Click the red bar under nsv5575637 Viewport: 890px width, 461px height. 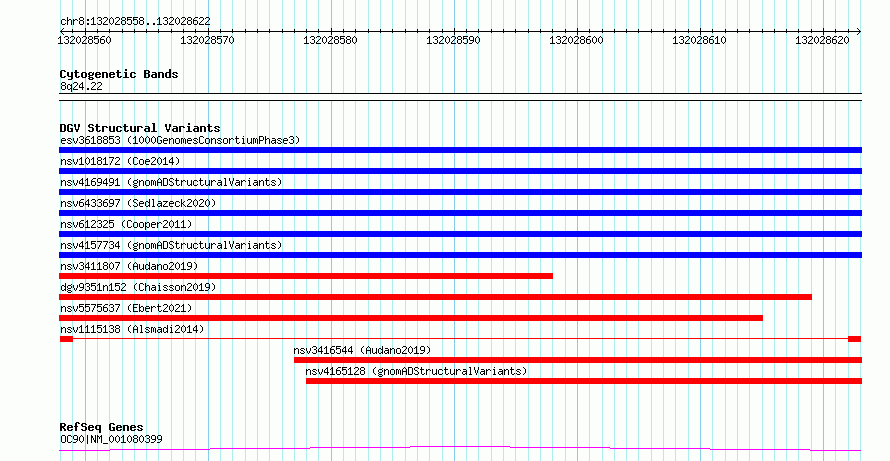coord(411,318)
